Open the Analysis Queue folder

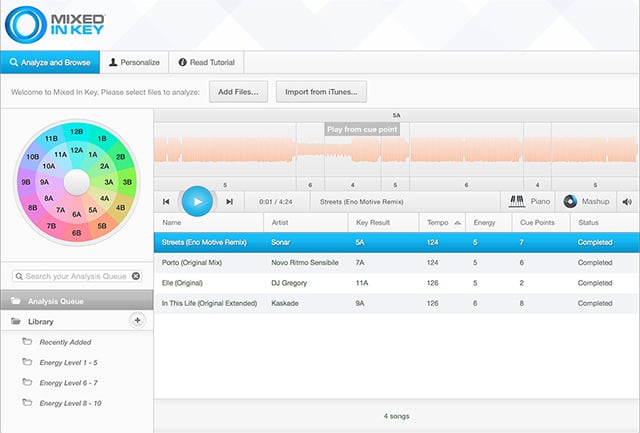click(77, 301)
